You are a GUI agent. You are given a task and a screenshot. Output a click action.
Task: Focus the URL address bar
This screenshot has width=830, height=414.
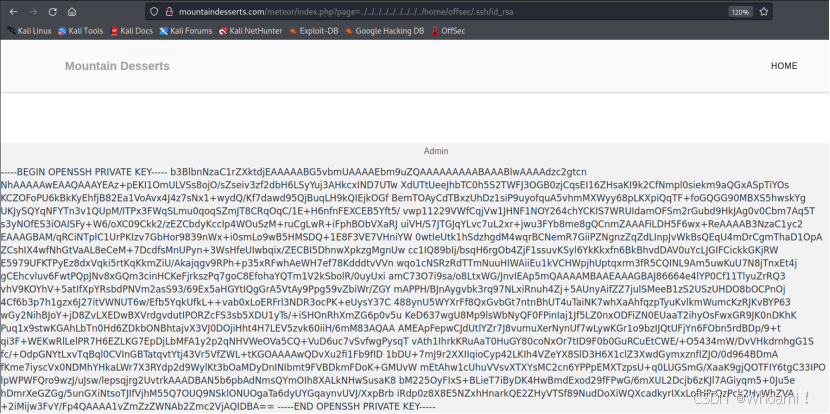pyautogui.click(x=458, y=12)
